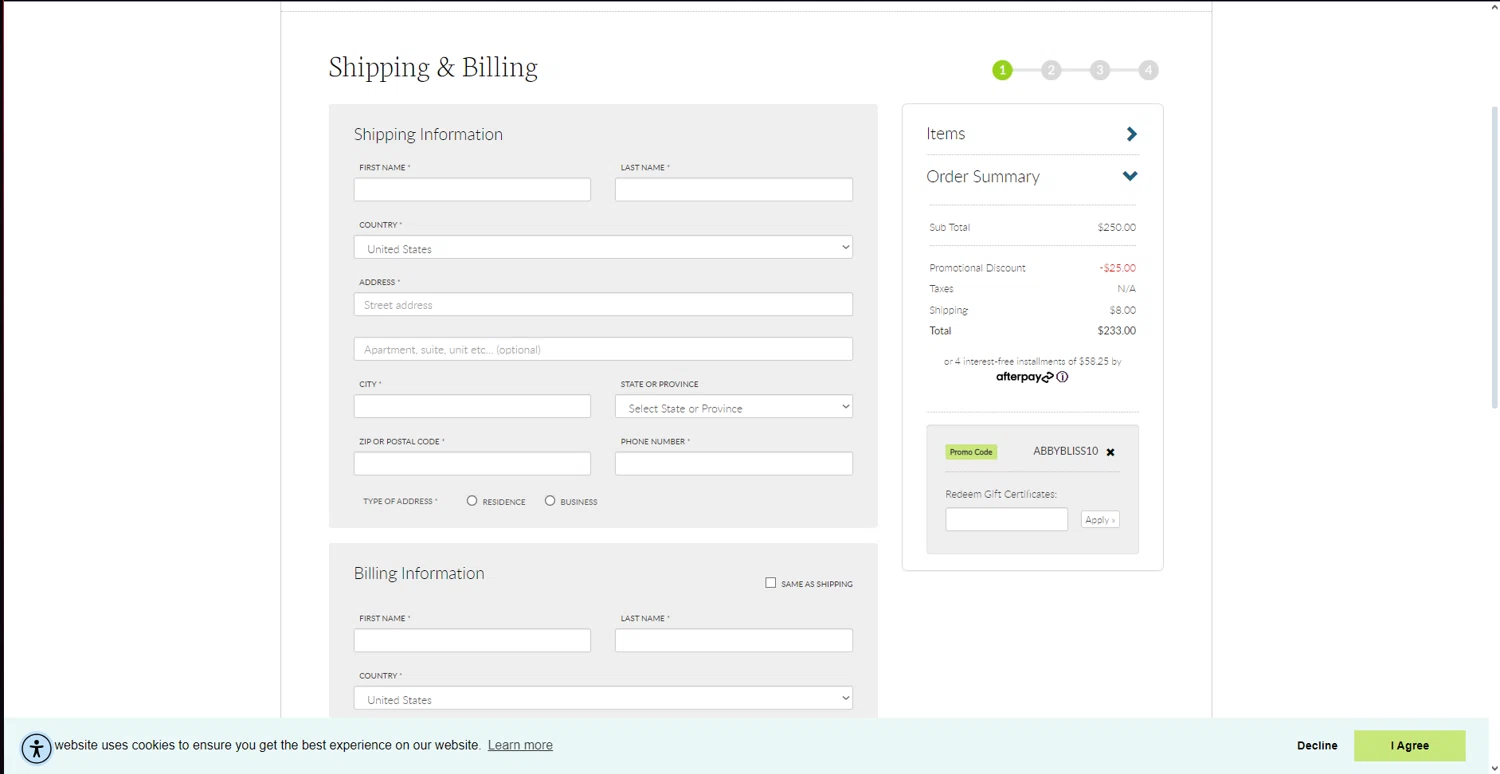The image size is (1500, 774).
Task: Click checkout step 2 circle
Action: [1050, 70]
